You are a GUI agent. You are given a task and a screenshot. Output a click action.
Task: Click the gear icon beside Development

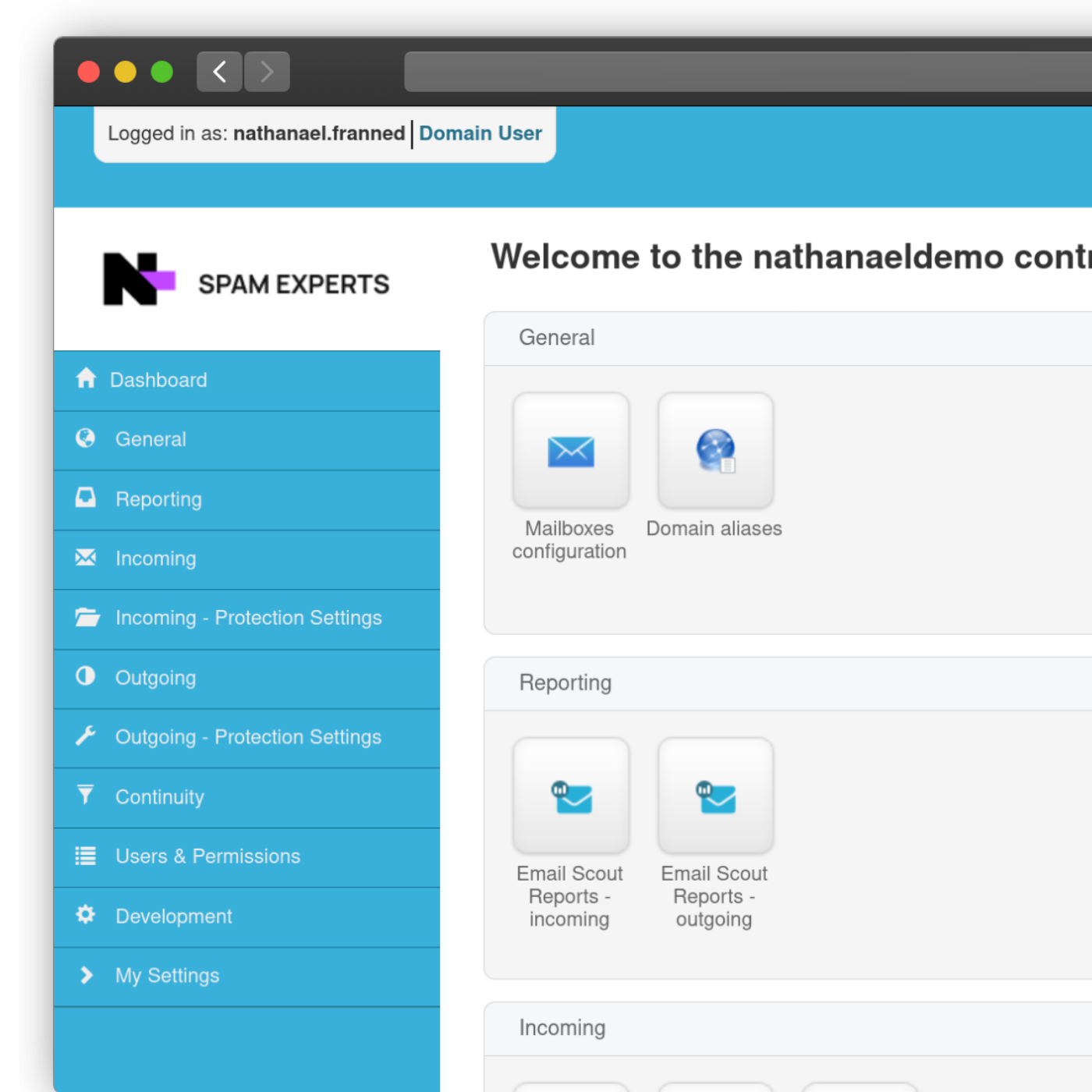[86, 915]
